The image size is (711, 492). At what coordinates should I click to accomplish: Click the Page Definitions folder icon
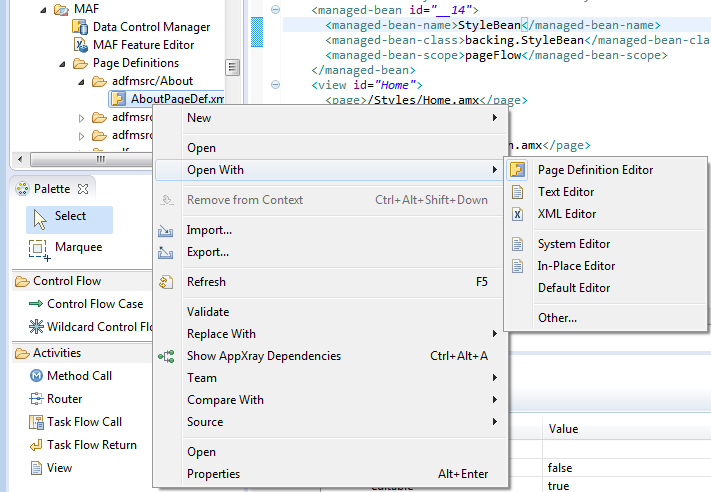[x=80, y=63]
